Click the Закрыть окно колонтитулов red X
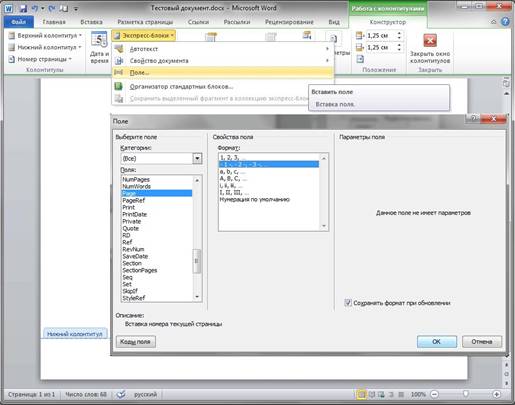Image resolution: width=515 pixels, height=405 pixels. (x=430, y=41)
